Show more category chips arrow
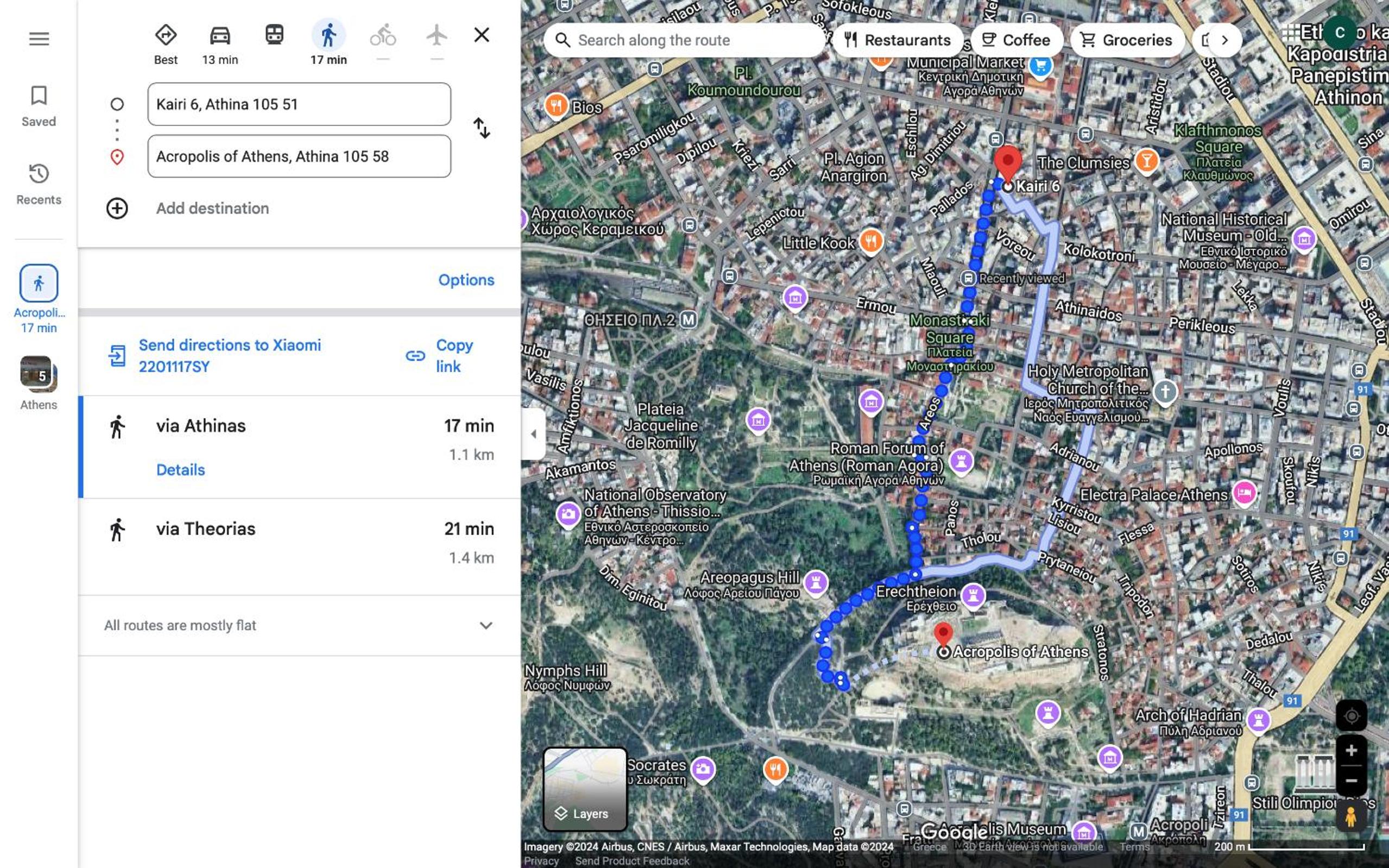This screenshot has height=868, width=1389. click(x=1224, y=40)
